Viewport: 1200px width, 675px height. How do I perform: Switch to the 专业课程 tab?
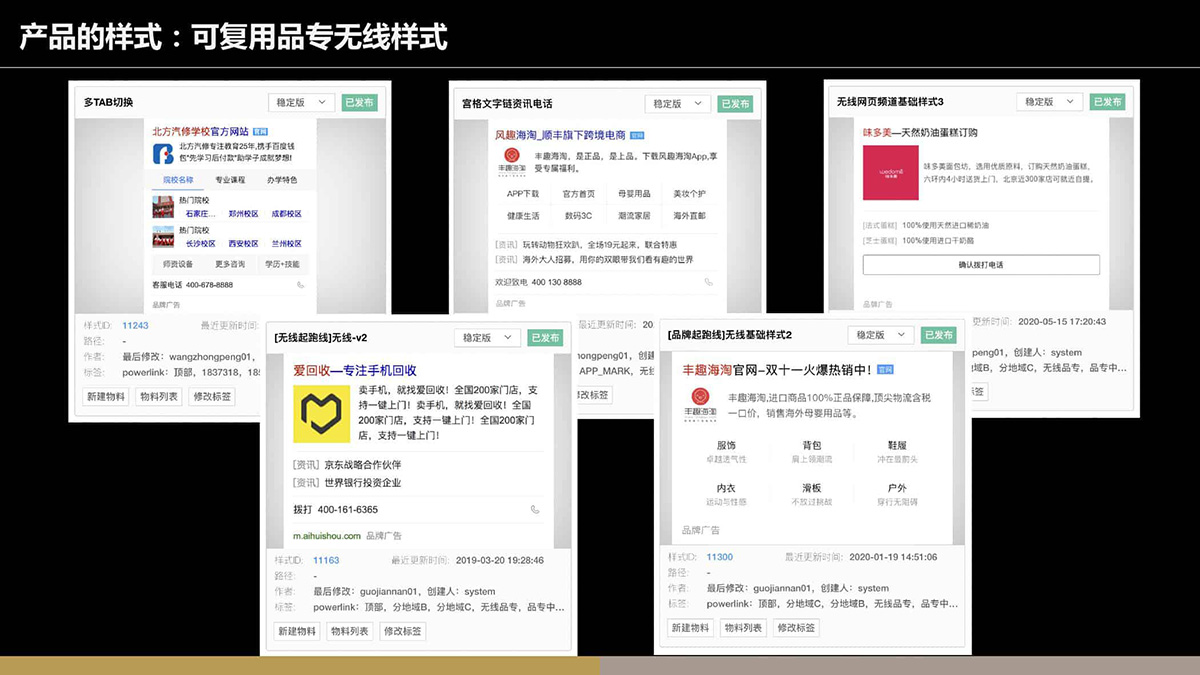[x=230, y=180]
